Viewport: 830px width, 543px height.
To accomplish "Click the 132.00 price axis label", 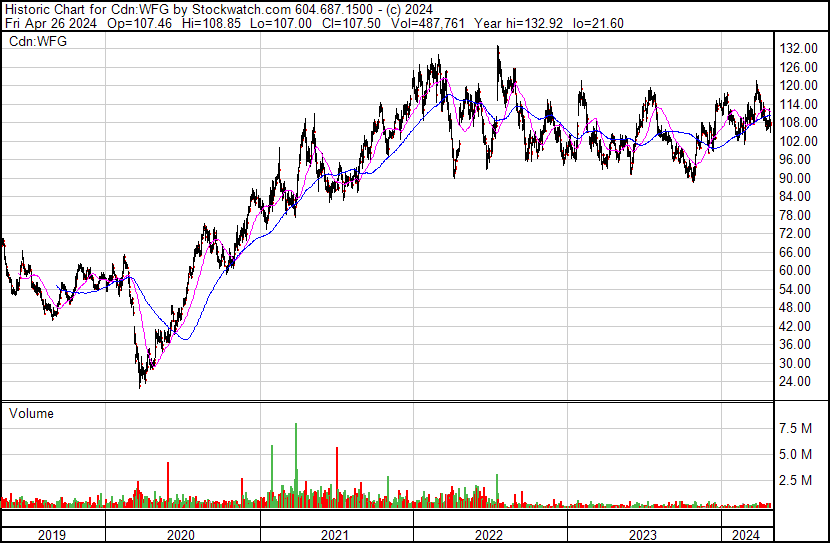I will coord(800,48).
